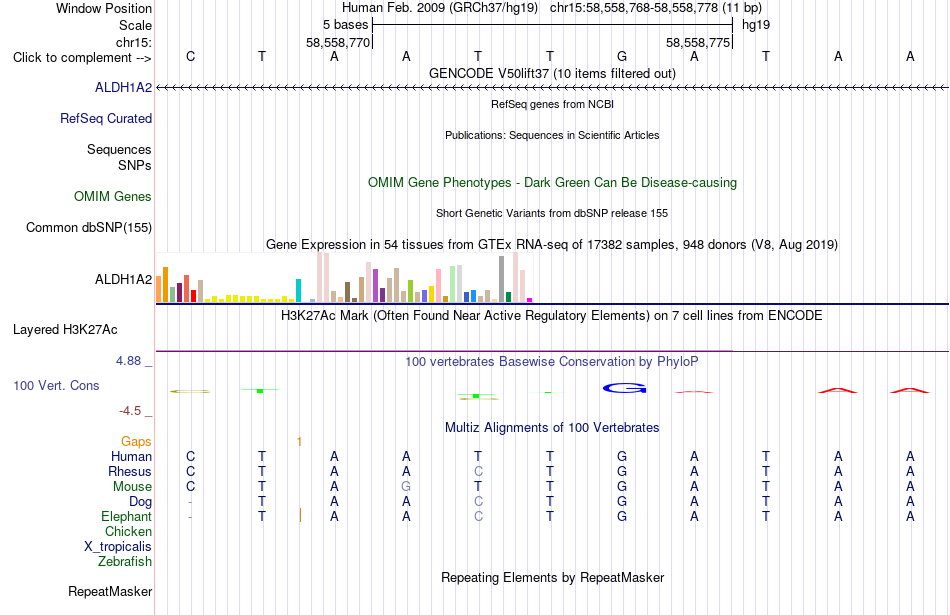
Task: Click 'chr15:58,558,768-58,558,778 (11 bp)' position text
Action: pyautogui.click(x=656, y=8)
